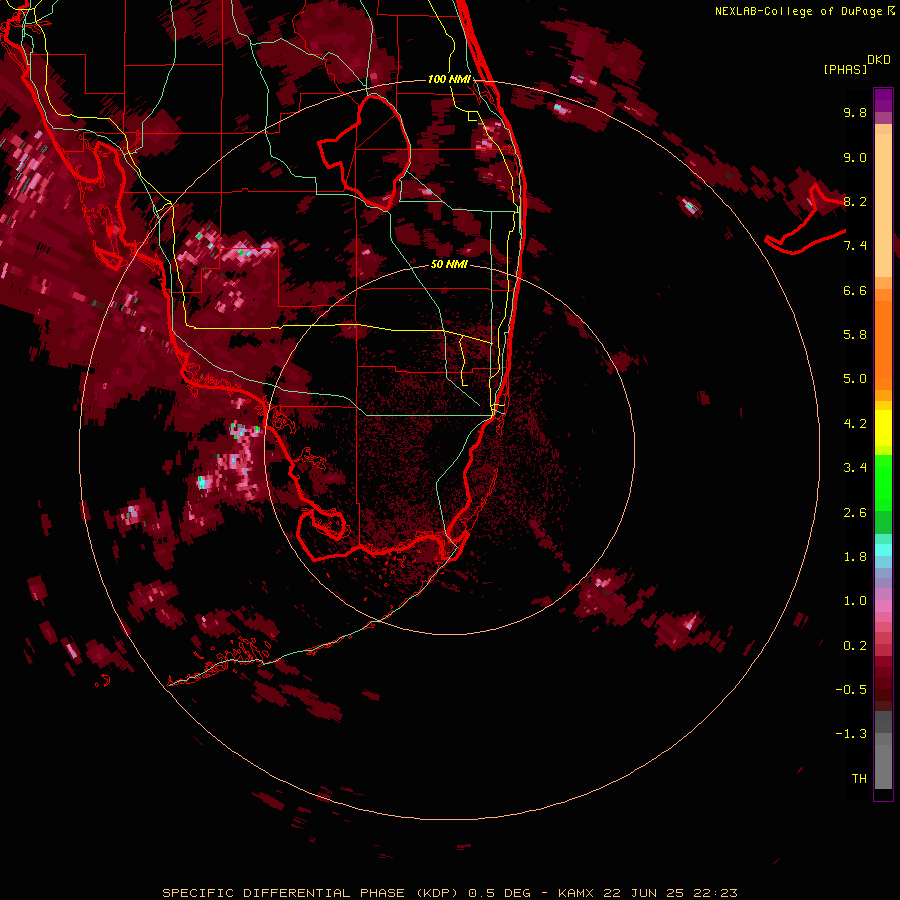Click the 22:23 time stamp in caption
Image resolution: width=900 pixels, height=900 pixels.
(715, 893)
